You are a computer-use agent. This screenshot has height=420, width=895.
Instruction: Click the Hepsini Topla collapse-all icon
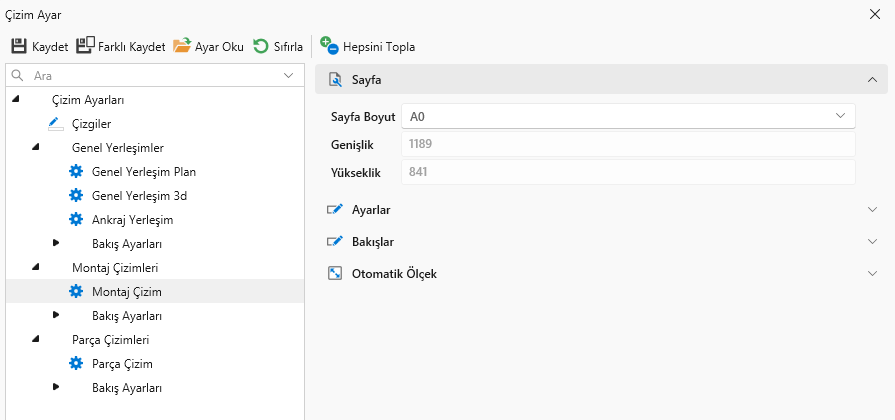[x=329, y=46]
